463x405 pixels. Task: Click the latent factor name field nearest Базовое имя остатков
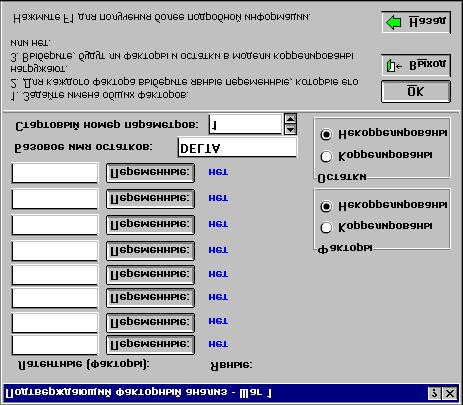click(x=55, y=173)
